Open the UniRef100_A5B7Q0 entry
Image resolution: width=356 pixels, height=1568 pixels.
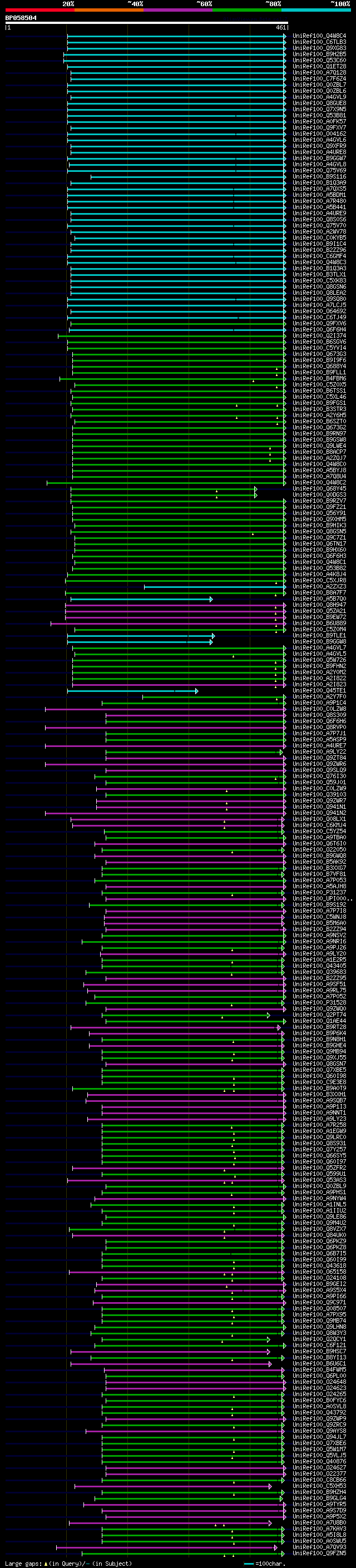(x=319, y=599)
